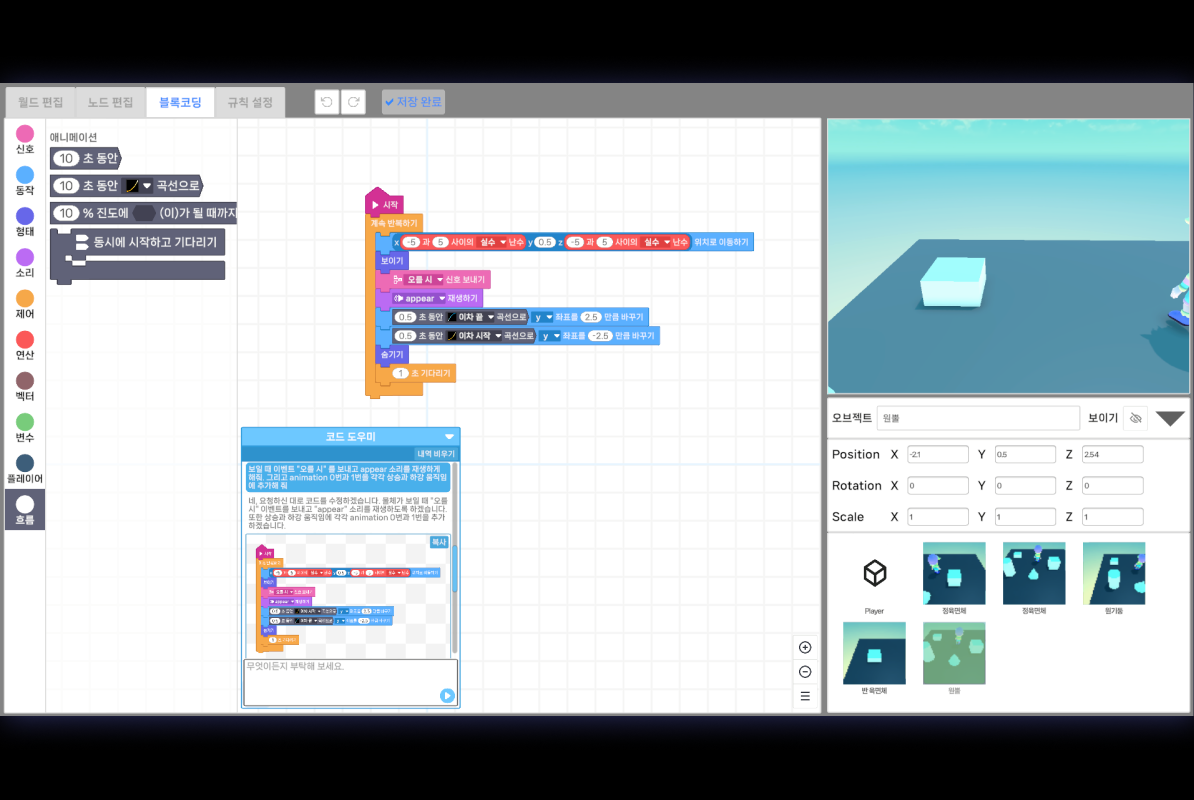Select the 원기둥 object thumbnail
The image size is (1194, 800).
tap(1114, 572)
